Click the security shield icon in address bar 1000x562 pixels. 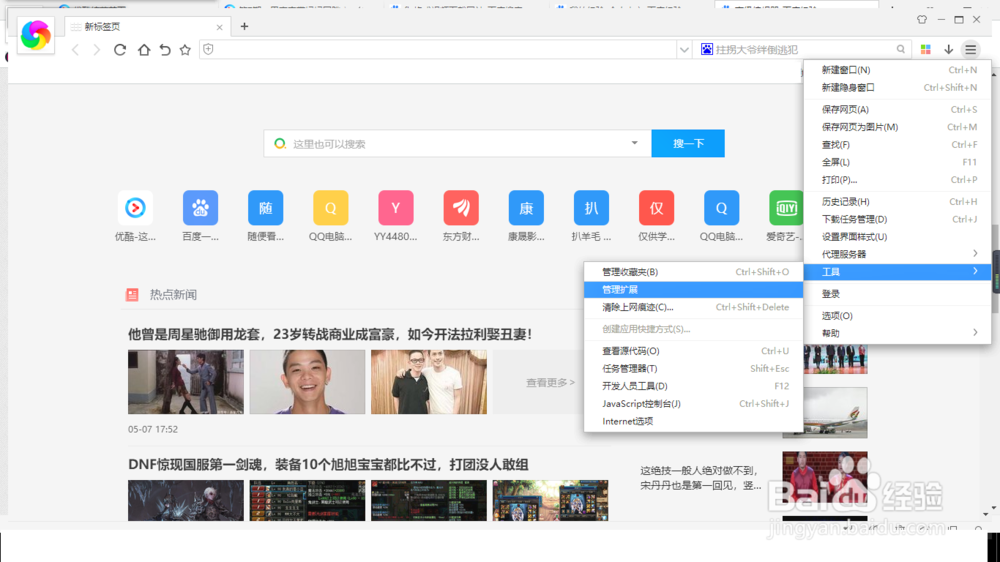[209, 49]
